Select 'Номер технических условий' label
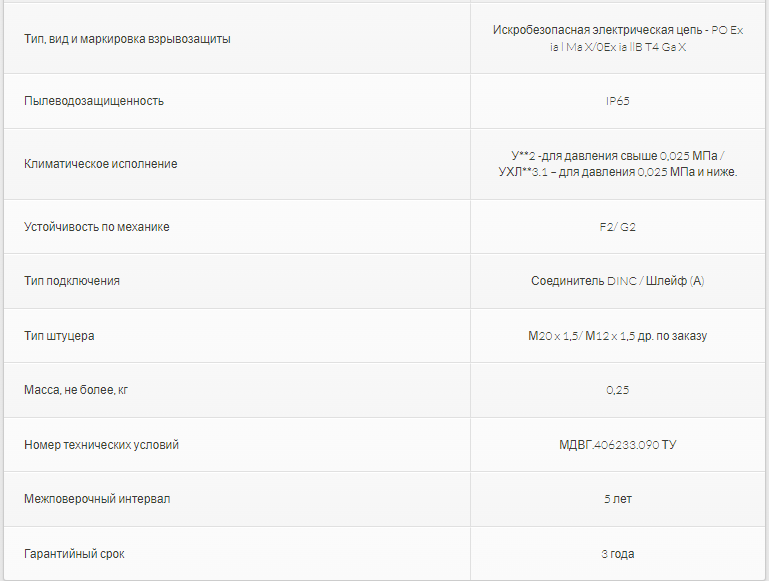 coord(101,445)
